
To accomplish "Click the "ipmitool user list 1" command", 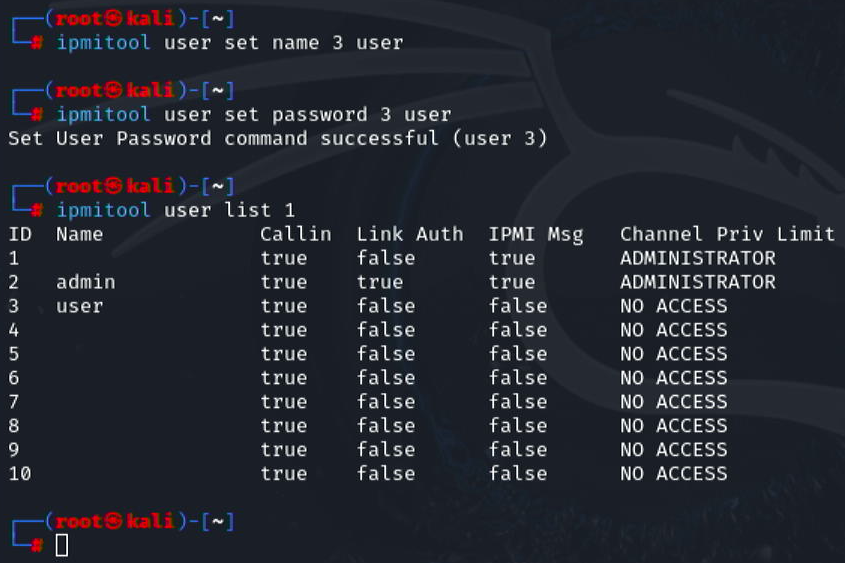I will pos(176,210).
